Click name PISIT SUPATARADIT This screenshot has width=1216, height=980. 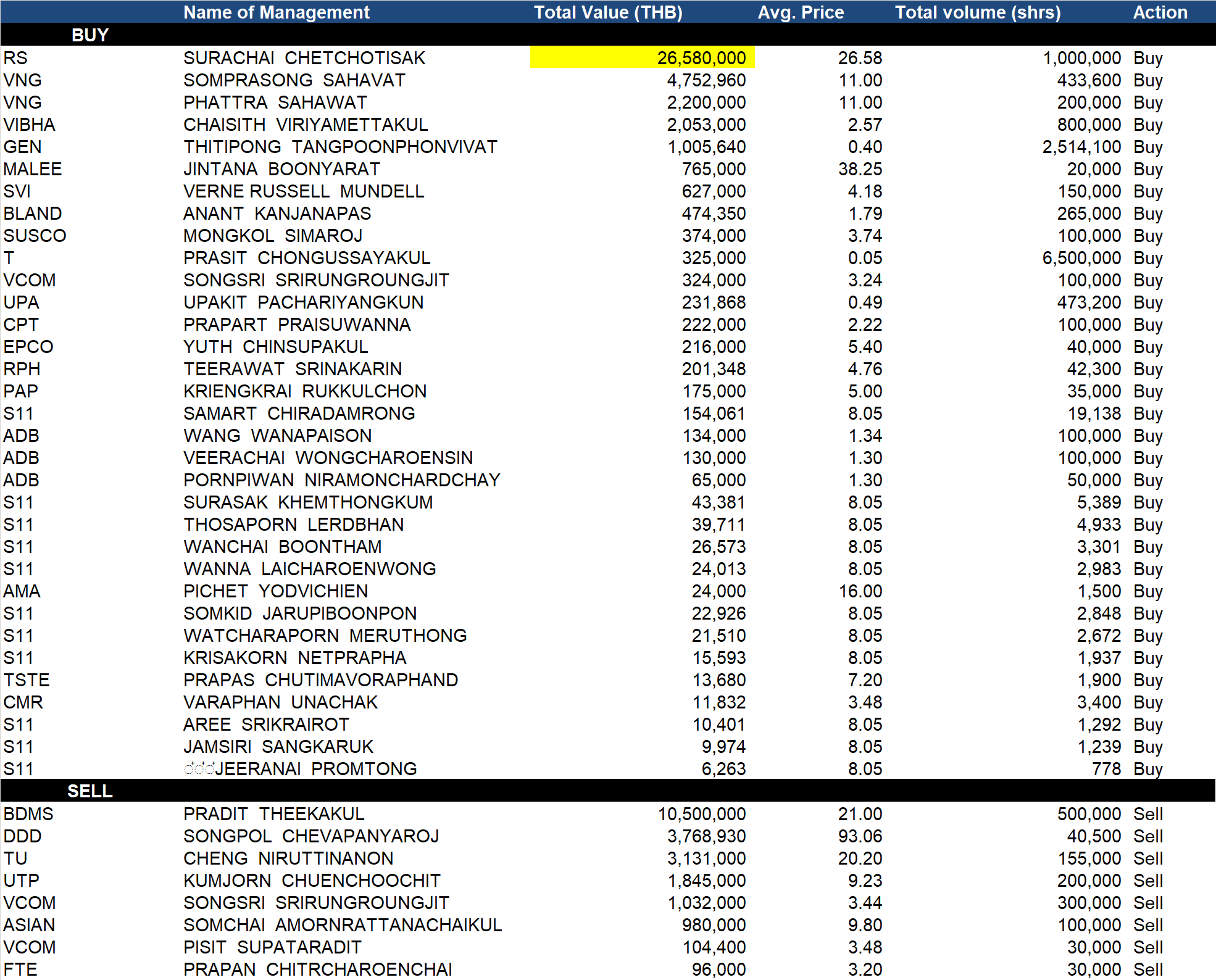[x=272, y=947]
